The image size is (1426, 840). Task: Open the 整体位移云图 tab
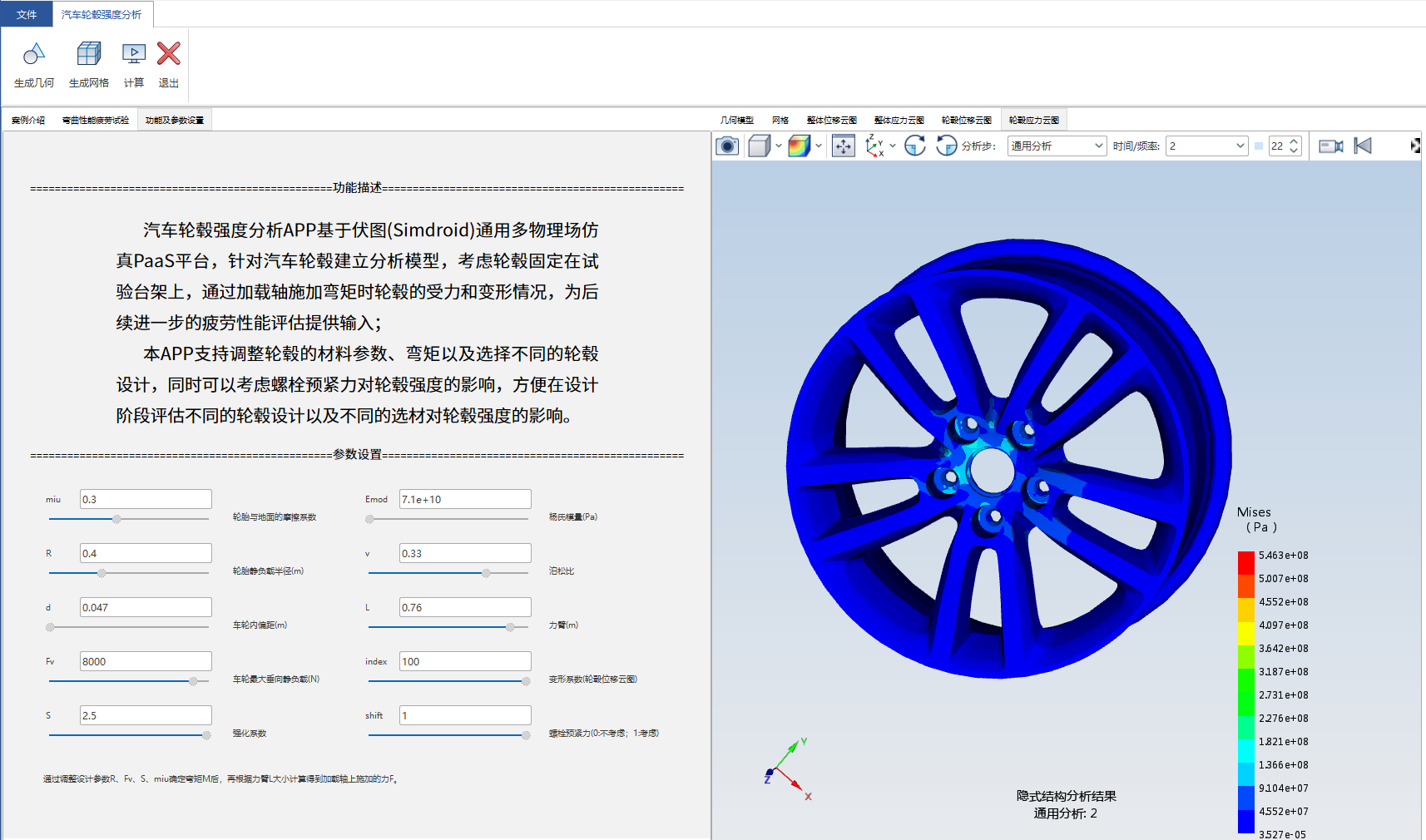click(832, 120)
